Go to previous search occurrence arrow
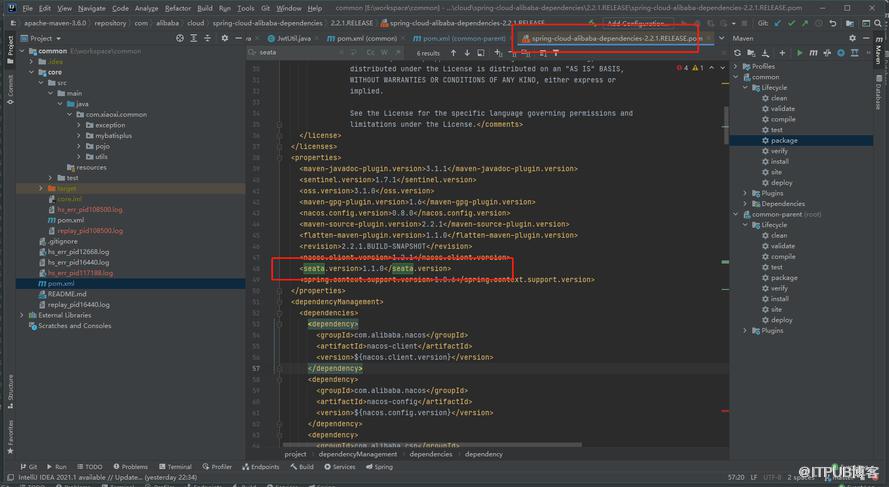The height and width of the screenshot is (487, 889). (454, 53)
